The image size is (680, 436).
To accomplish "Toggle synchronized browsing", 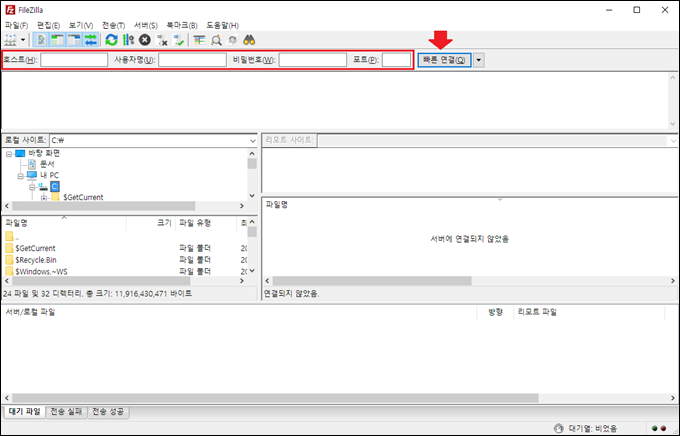I will point(232,40).
